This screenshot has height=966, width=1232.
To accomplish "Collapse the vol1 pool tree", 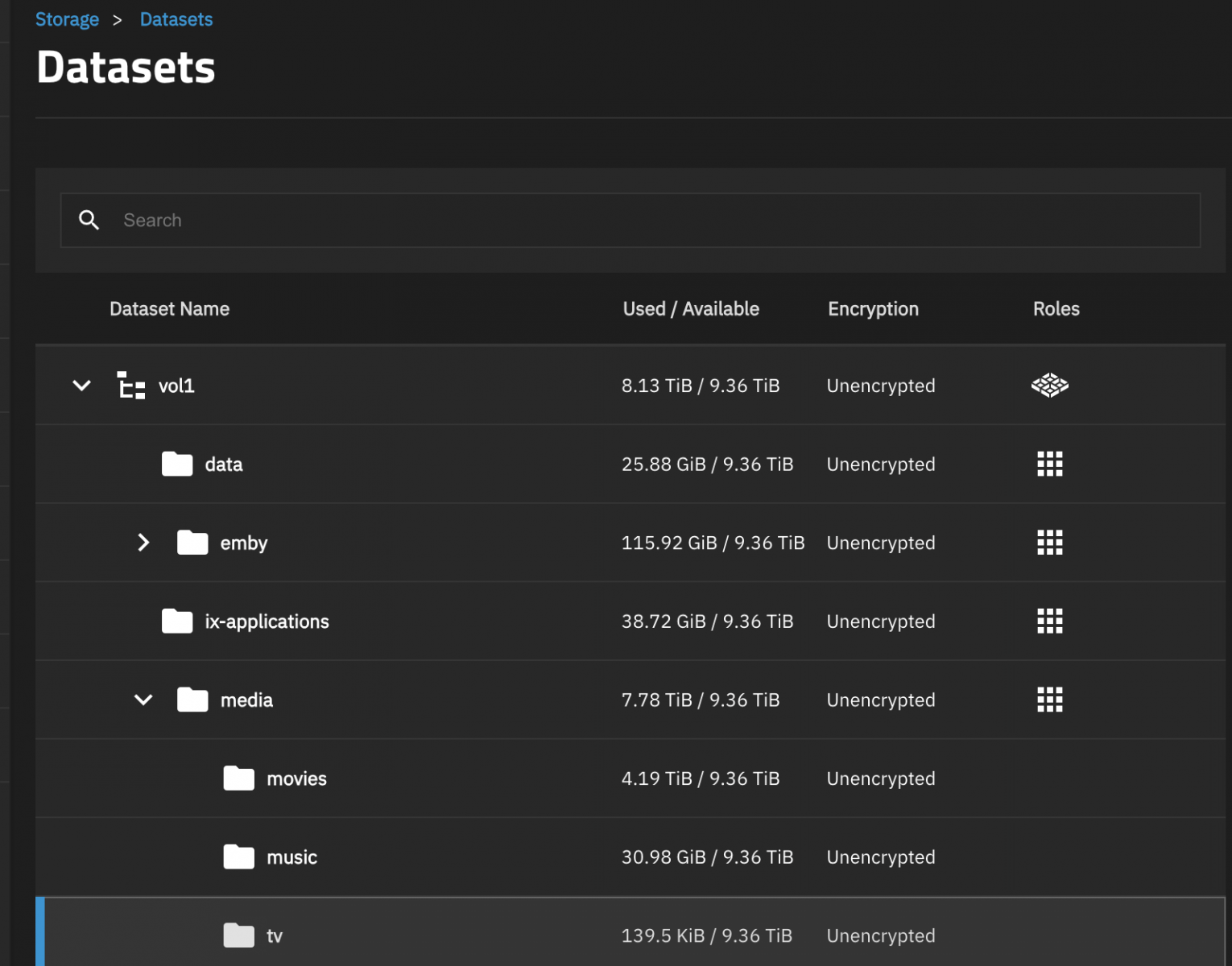I will coord(81,386).
